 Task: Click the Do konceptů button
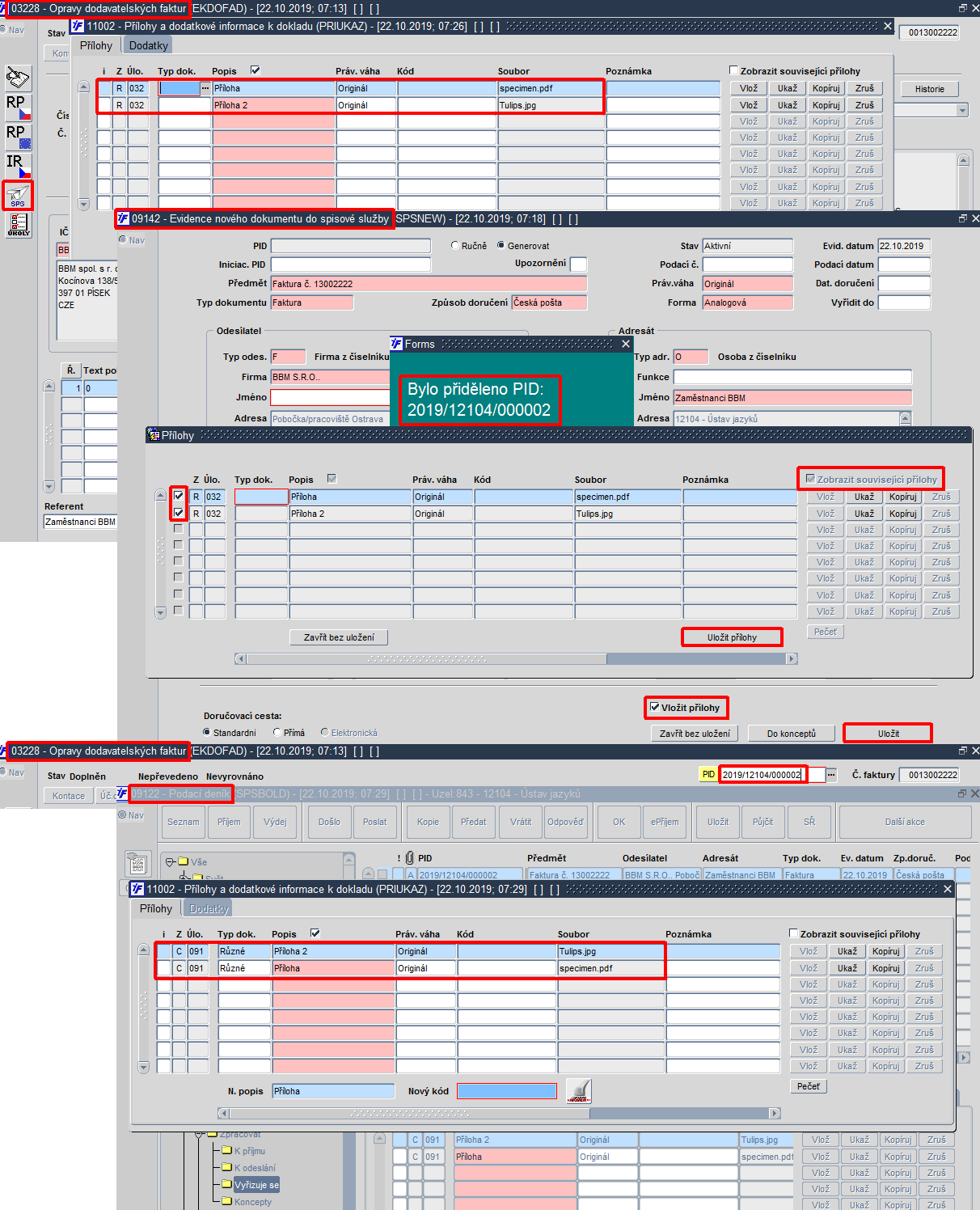point(792,734)
